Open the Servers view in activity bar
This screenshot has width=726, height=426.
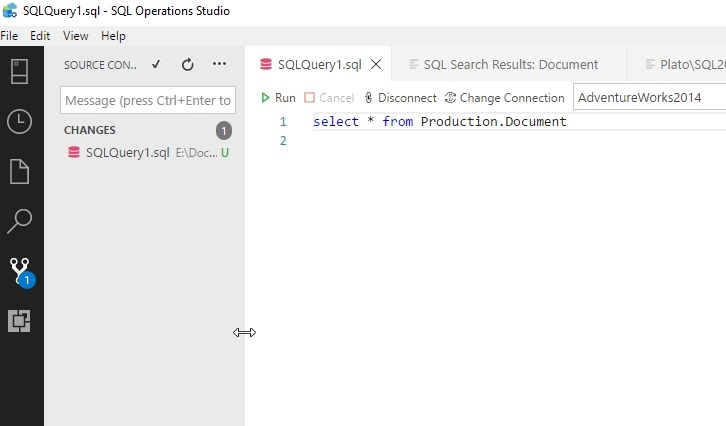coord(20,72)
